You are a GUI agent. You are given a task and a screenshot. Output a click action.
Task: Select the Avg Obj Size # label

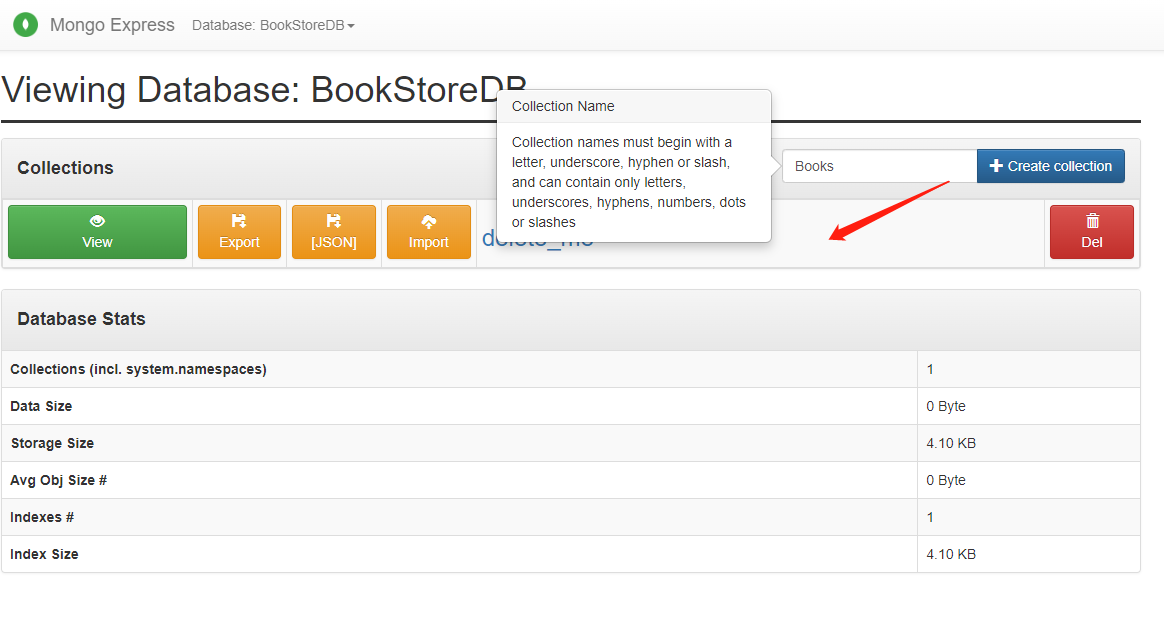[x=59, y=480]
